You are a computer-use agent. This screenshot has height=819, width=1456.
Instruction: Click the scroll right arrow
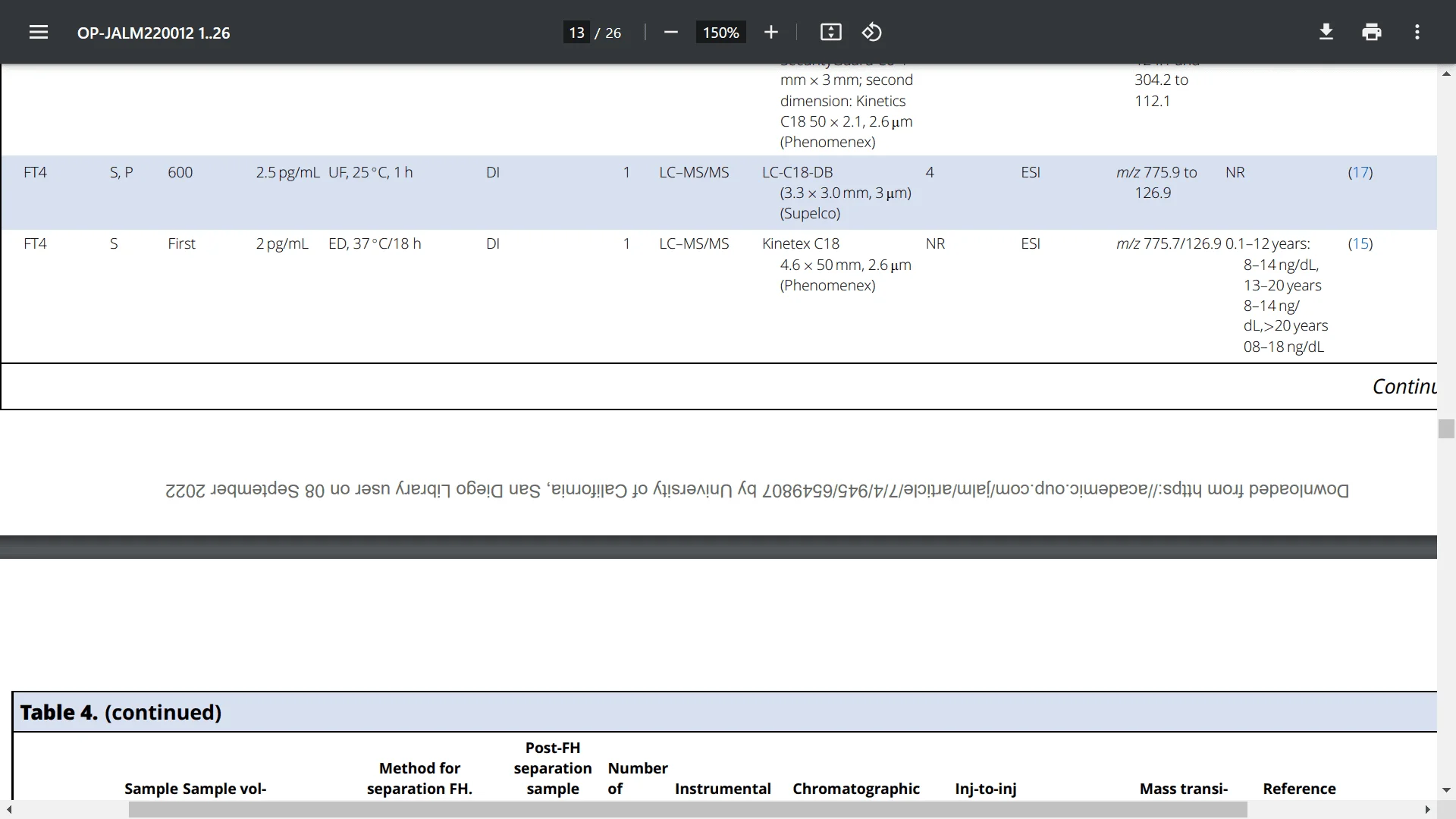1428,810
